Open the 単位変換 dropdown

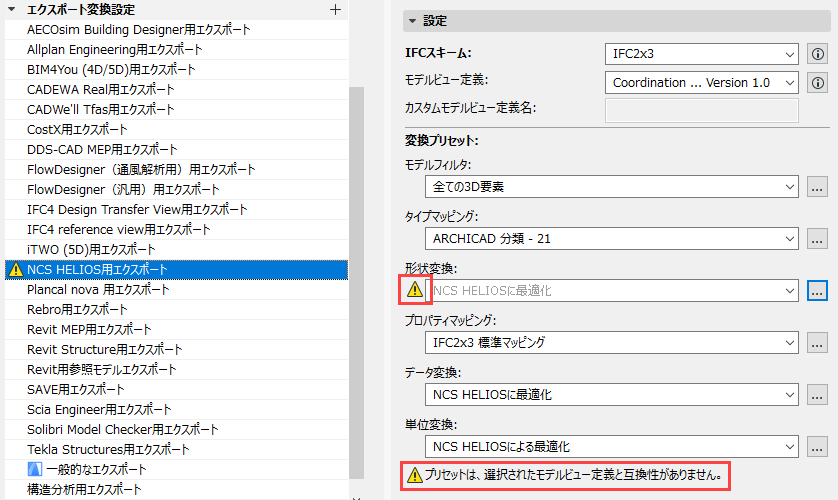612,447
